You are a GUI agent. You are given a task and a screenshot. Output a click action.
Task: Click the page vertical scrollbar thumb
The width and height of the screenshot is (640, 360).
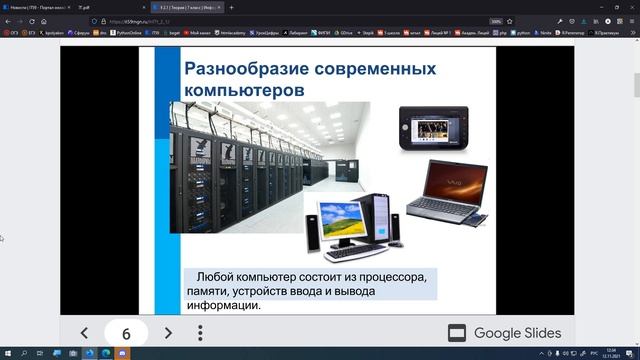[637, 85]
